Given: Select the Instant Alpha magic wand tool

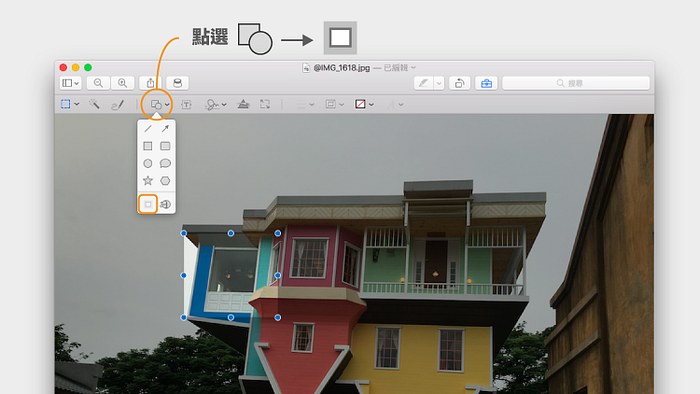Looking at the screenshot, I should [94, 104].
